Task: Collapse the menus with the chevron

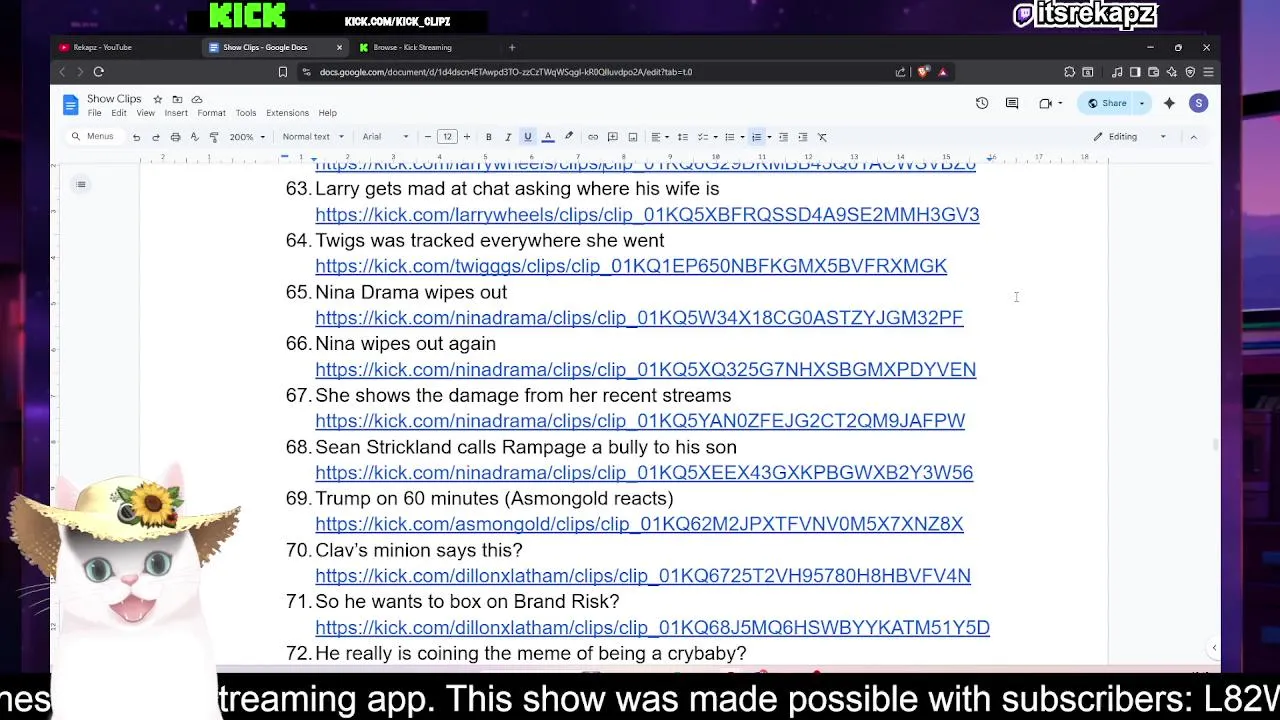Action: point(1193,137)
